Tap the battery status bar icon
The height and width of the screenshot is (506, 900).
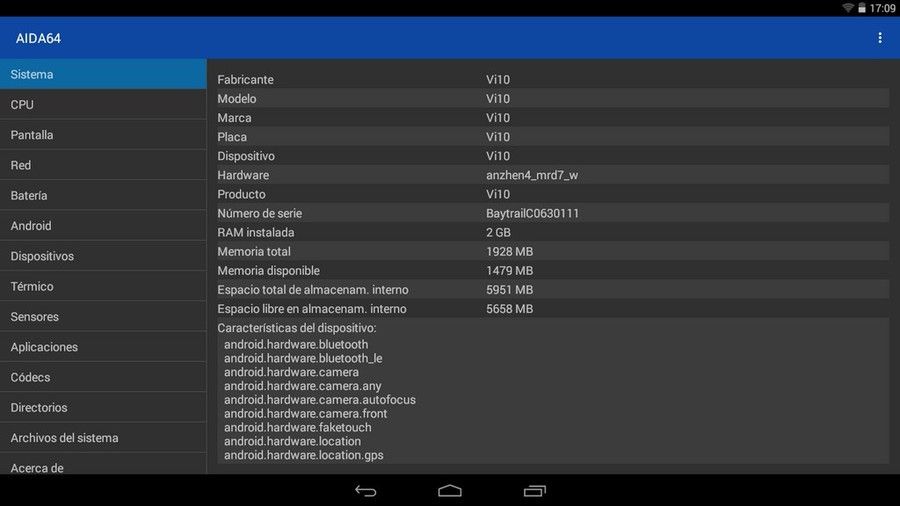(862, 7)
